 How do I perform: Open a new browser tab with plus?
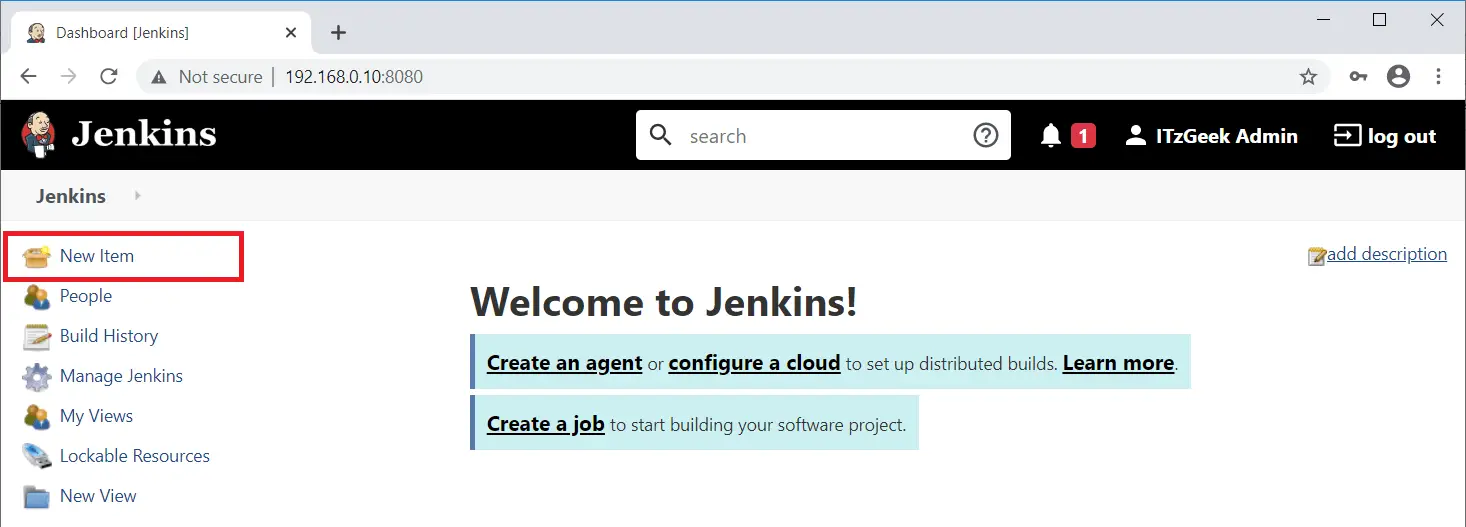click(x=338, y=32)
